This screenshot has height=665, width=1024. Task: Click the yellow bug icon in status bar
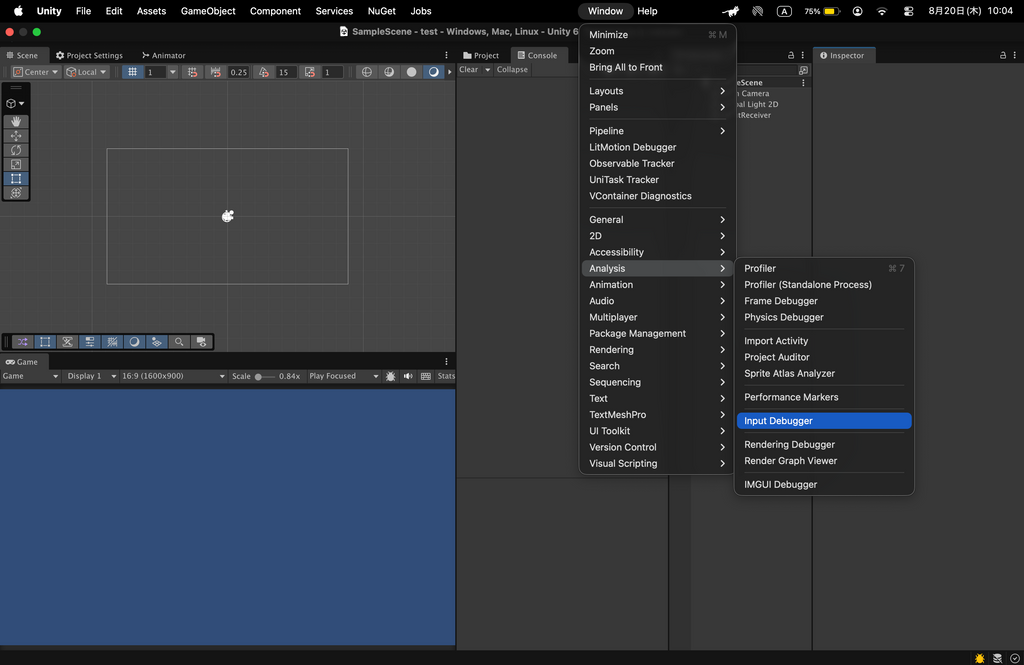click(980, 658)
